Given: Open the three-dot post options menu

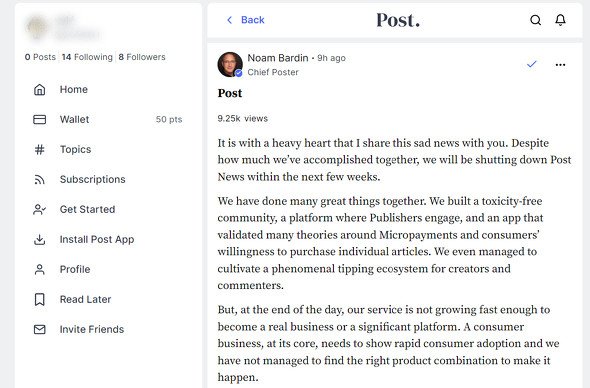Looking at the screenshot, I should 560,65.
